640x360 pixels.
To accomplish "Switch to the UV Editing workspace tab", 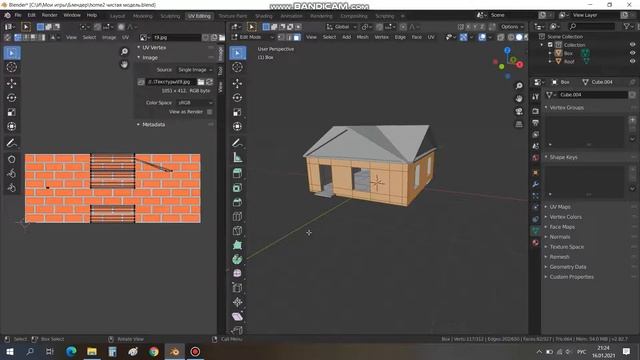I will (199, 16).
